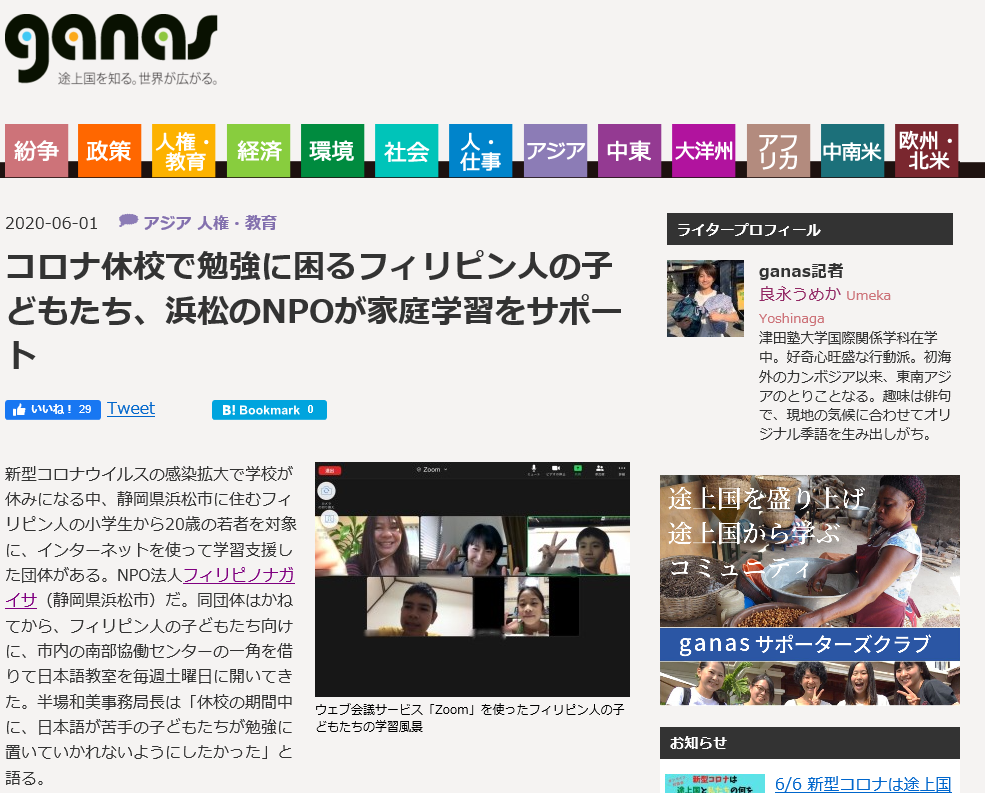Click the Tweet link
Screen dimensions: 985x793
pyautogui.click(x=131, y=408)
